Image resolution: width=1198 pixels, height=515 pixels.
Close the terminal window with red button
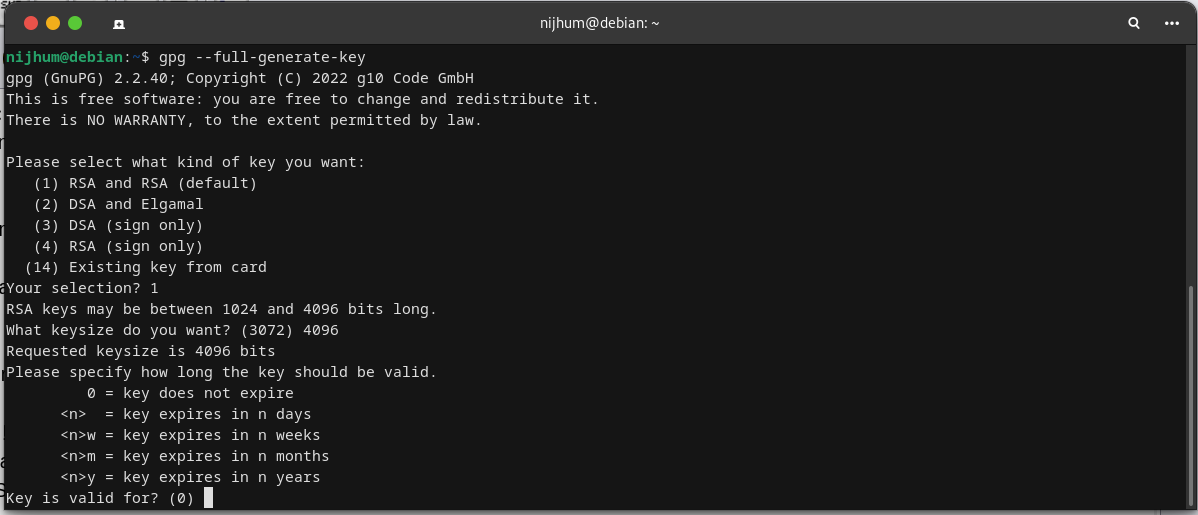pos(31,22)
